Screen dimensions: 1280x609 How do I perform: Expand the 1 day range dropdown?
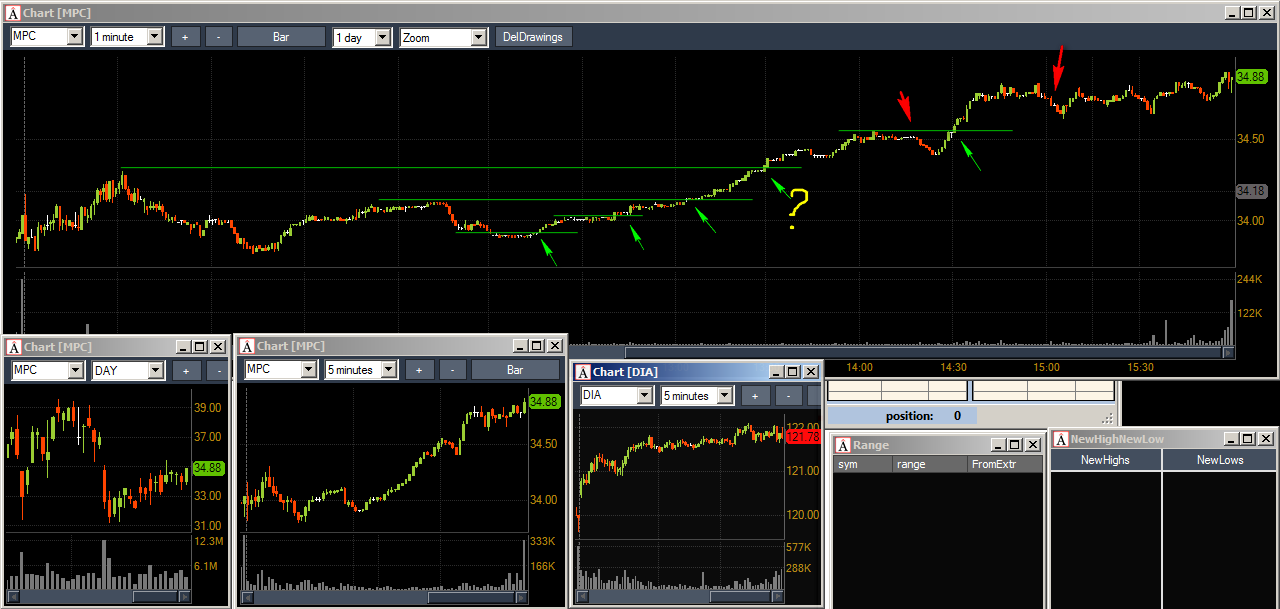[x=362, y=37]
